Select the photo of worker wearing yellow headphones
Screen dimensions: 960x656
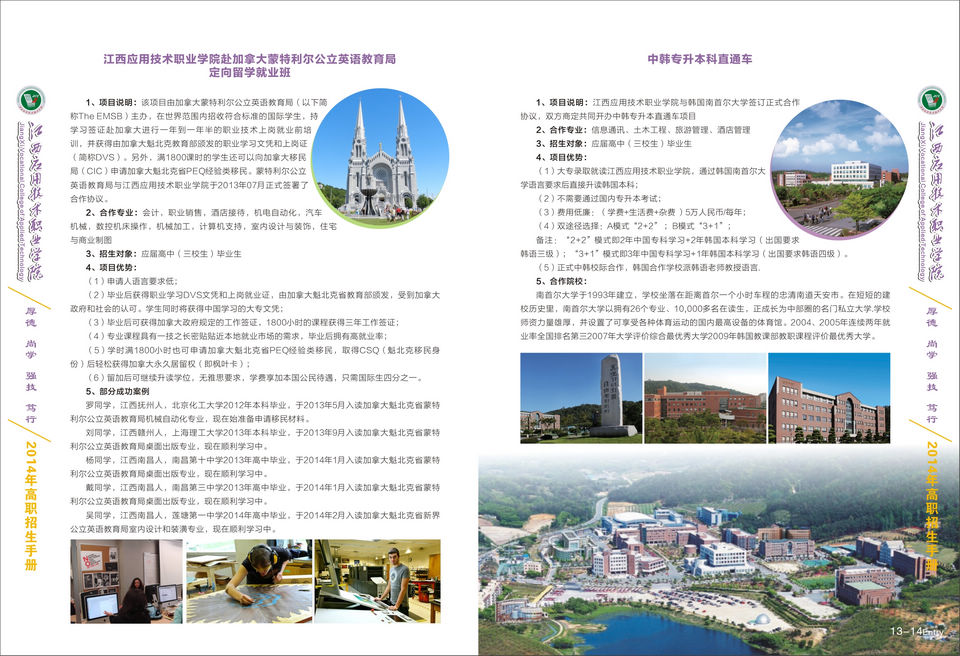pos(249,581)
